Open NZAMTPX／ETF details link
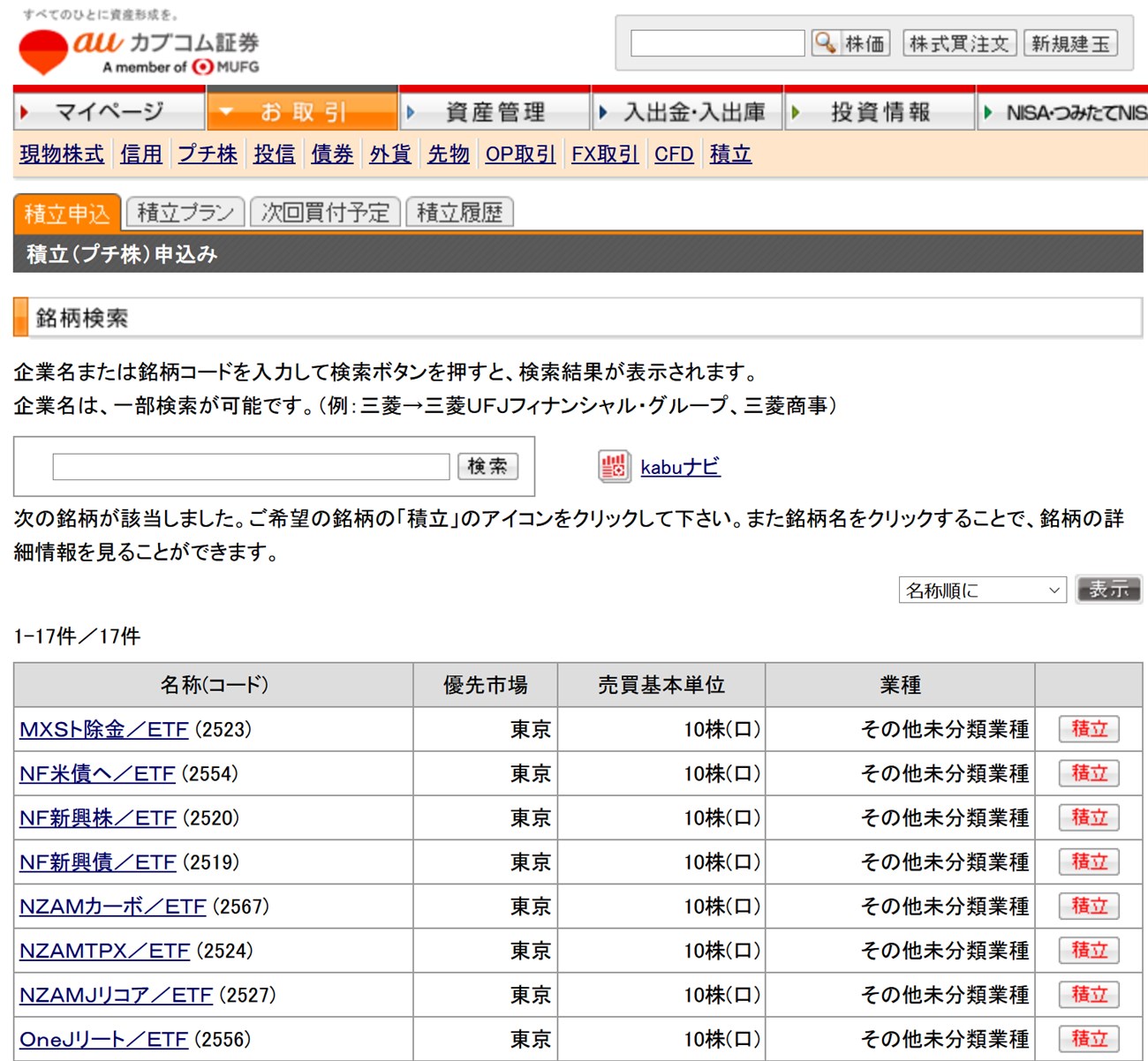Viewport: 1148px width, 1061px height. [x=105, y=950]
